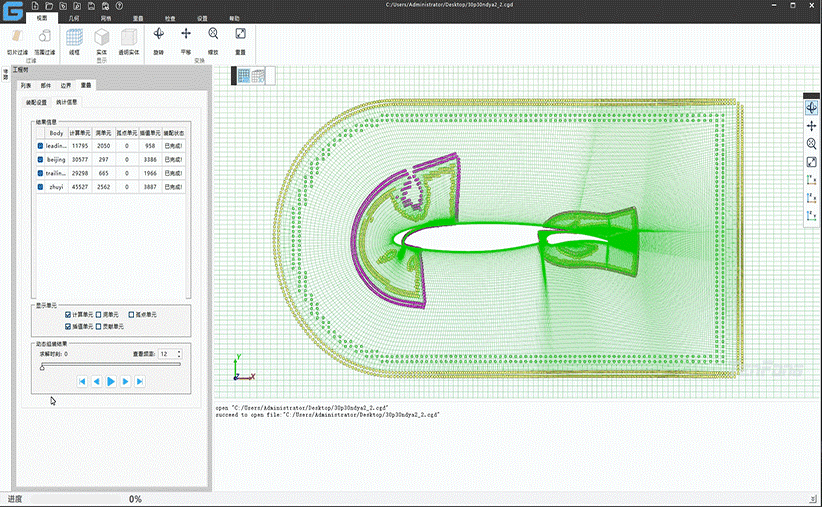Jump to first frame of animation
The width and height of the screenshot is (822, 507).
[82, 382]
